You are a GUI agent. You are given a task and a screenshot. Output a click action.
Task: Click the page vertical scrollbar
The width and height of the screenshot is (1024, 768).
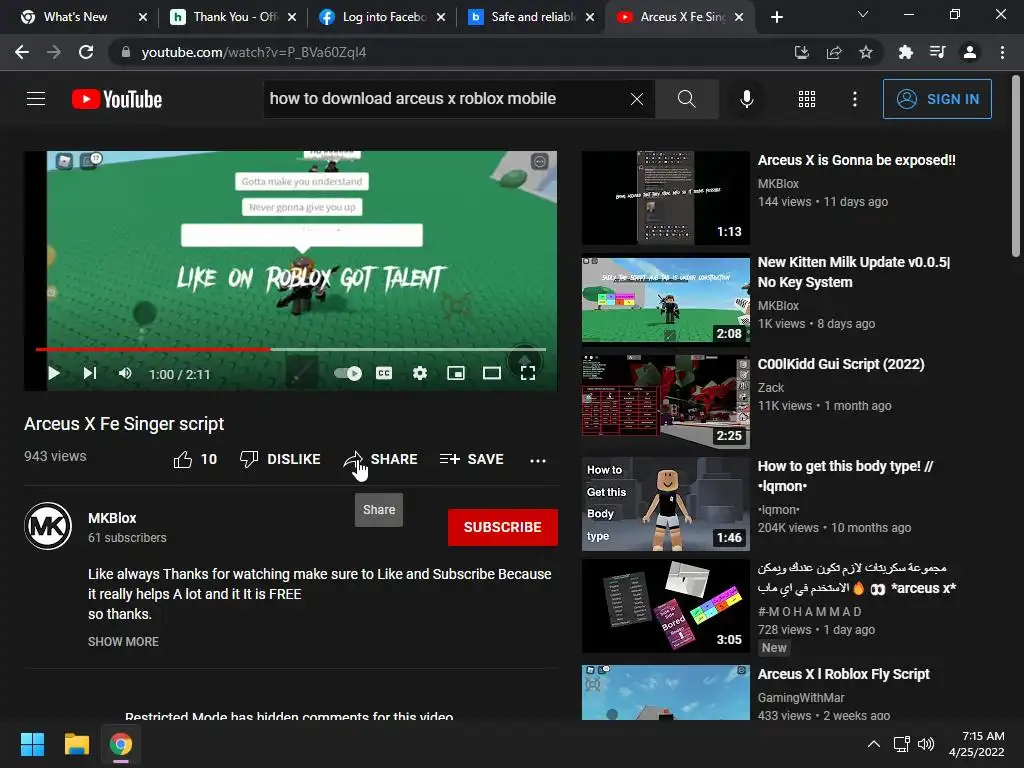1016,167
